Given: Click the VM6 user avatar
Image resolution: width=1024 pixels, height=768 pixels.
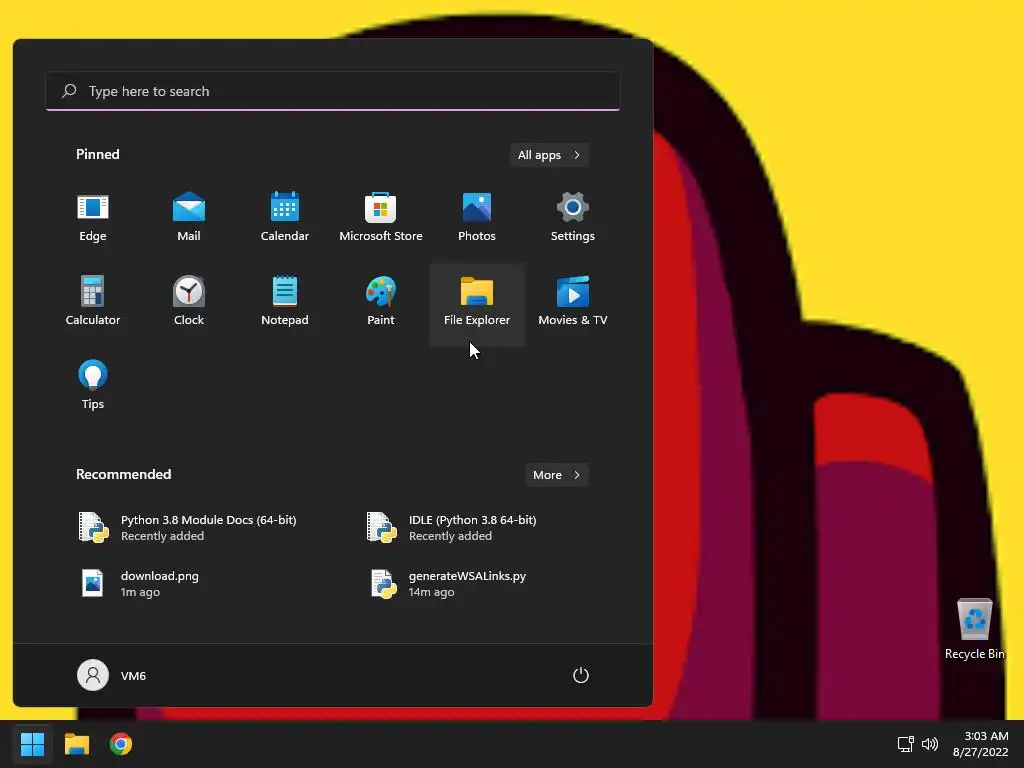Looking at the screenshot, I should pyautogui.click(x=93, y=675).
